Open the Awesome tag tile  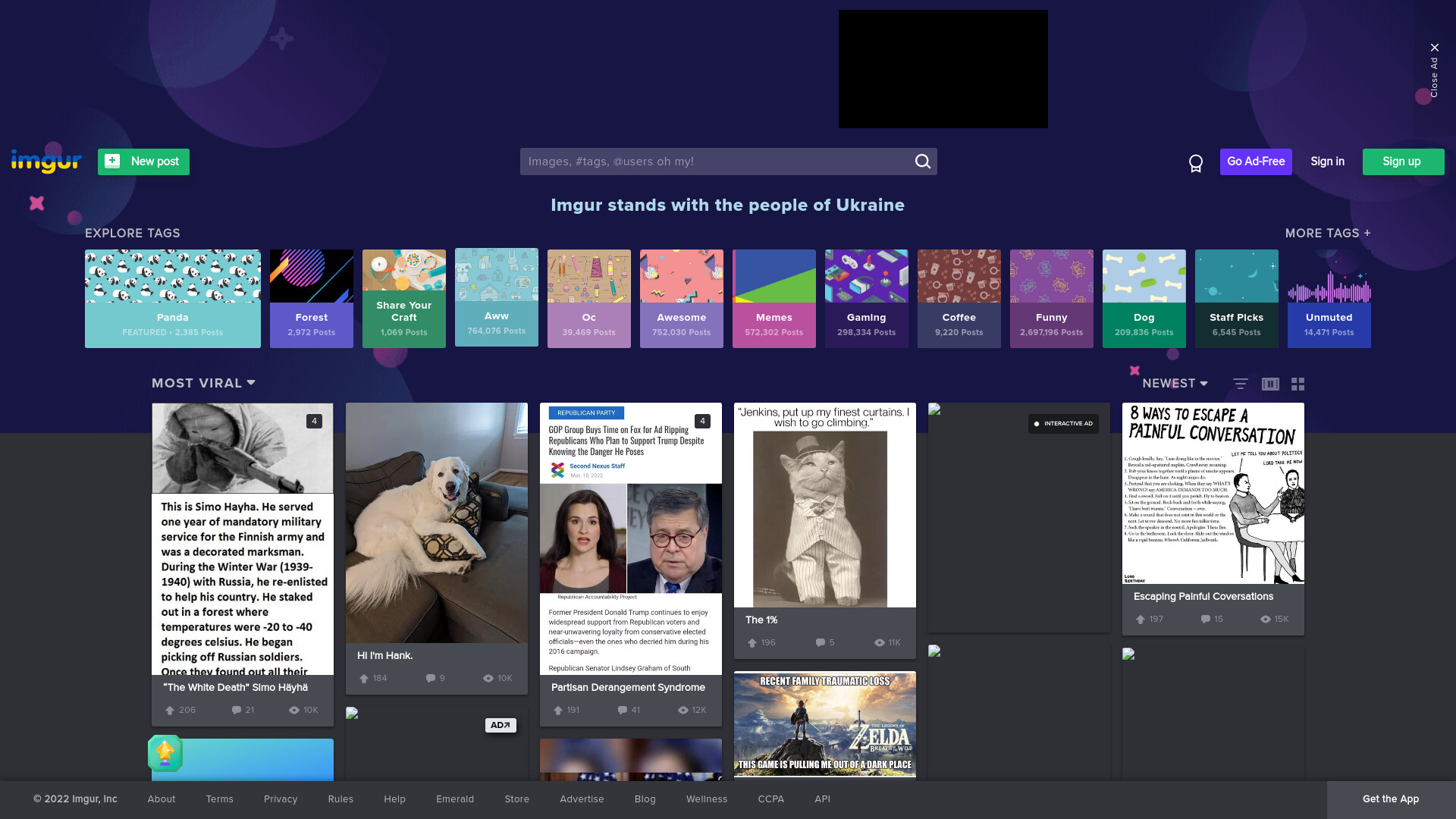682,299
